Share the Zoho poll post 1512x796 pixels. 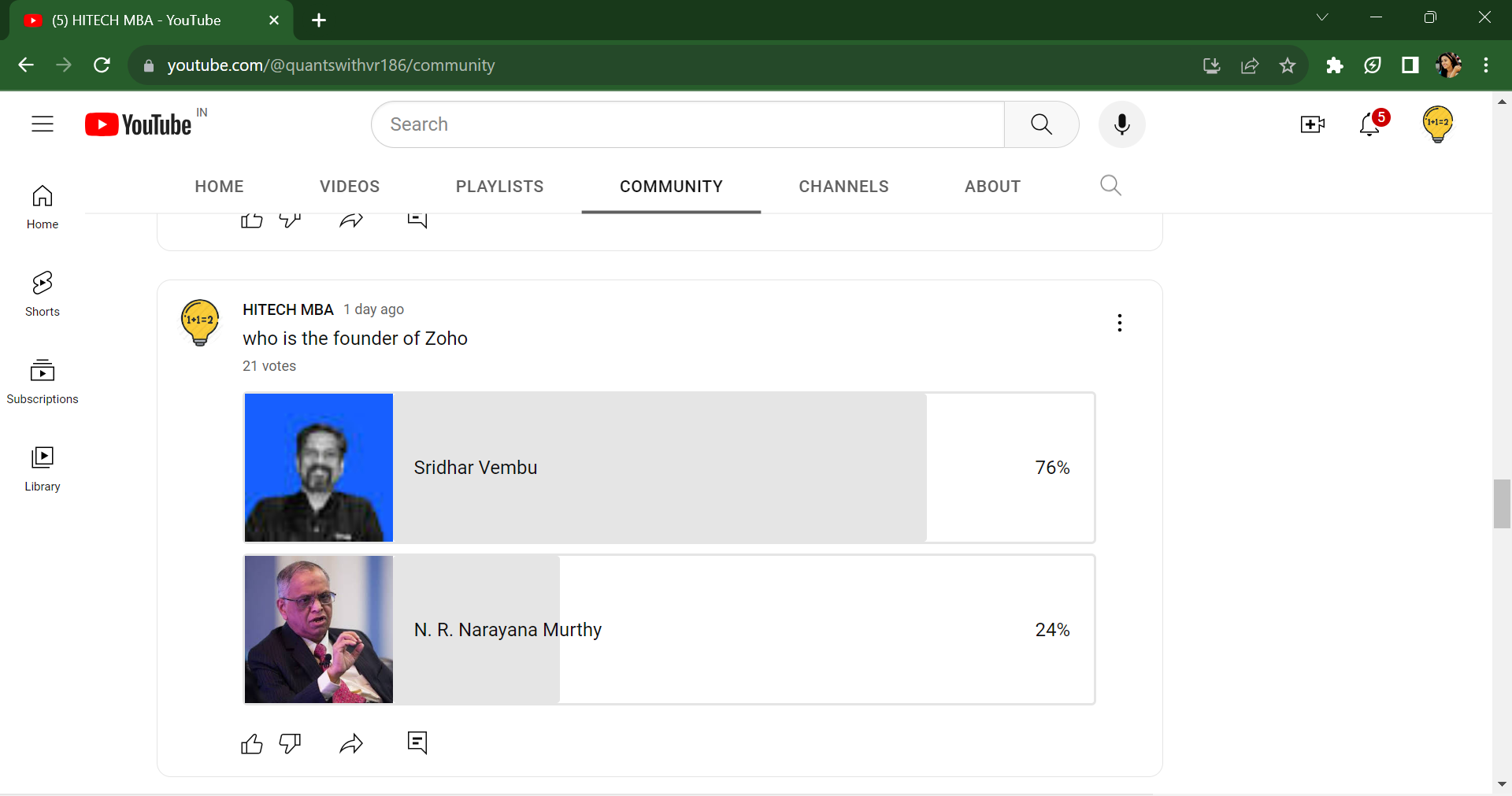[351, 743]
